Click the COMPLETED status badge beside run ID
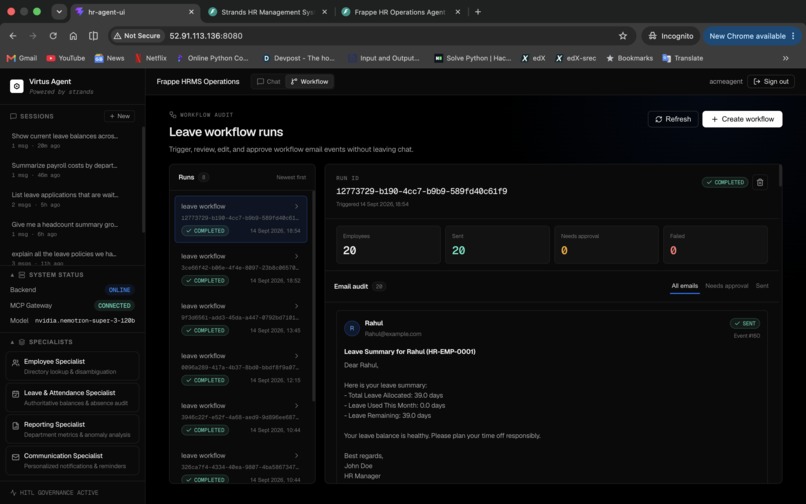Screen dimensions: 806x504 click(x=725, y=182)
